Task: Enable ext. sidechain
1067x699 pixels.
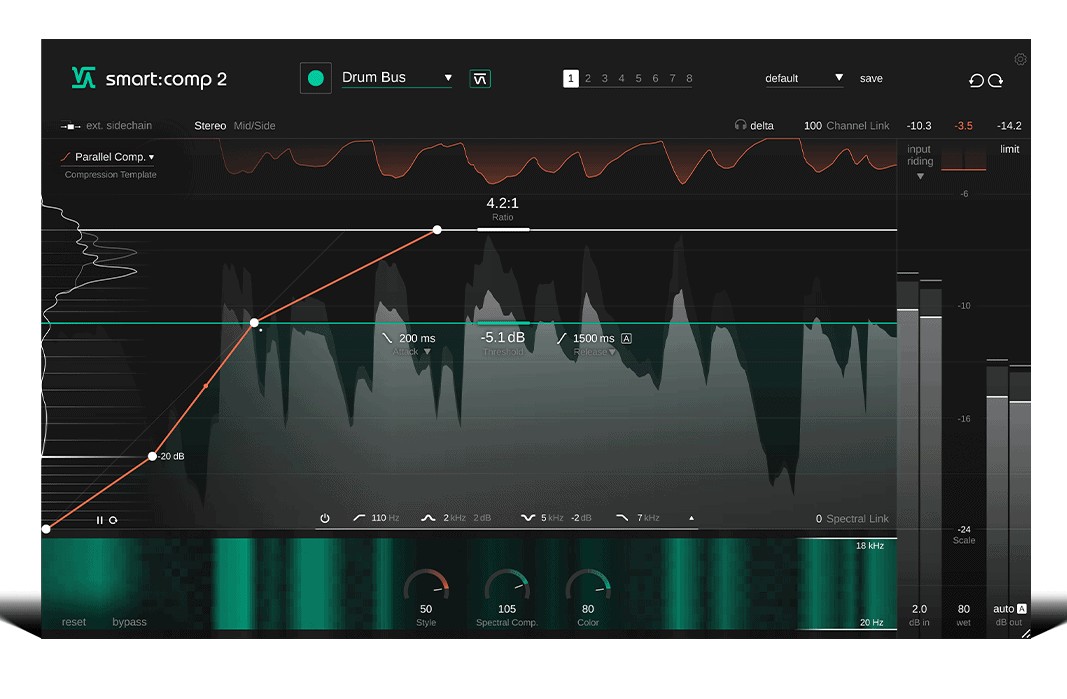Action: click(x=119, y=126)
